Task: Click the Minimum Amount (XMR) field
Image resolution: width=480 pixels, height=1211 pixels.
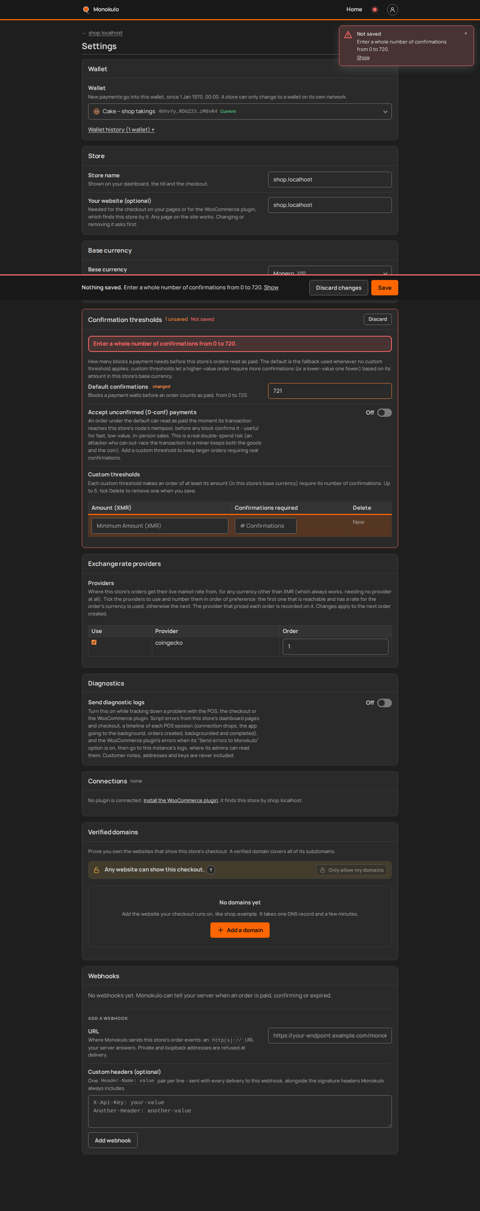Action: click(160, 525)
